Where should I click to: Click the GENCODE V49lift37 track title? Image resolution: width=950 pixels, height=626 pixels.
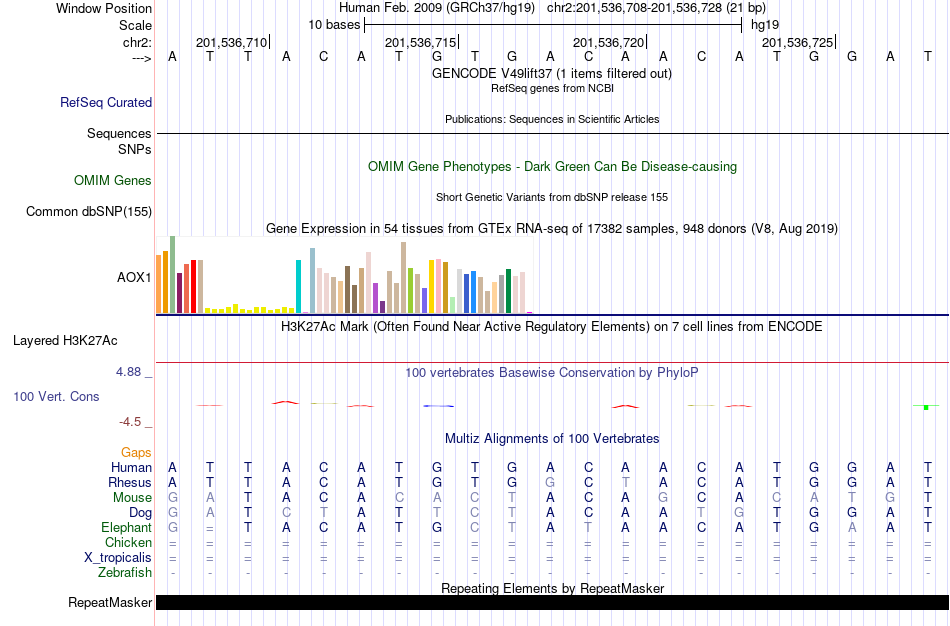(x=552, y=73)
